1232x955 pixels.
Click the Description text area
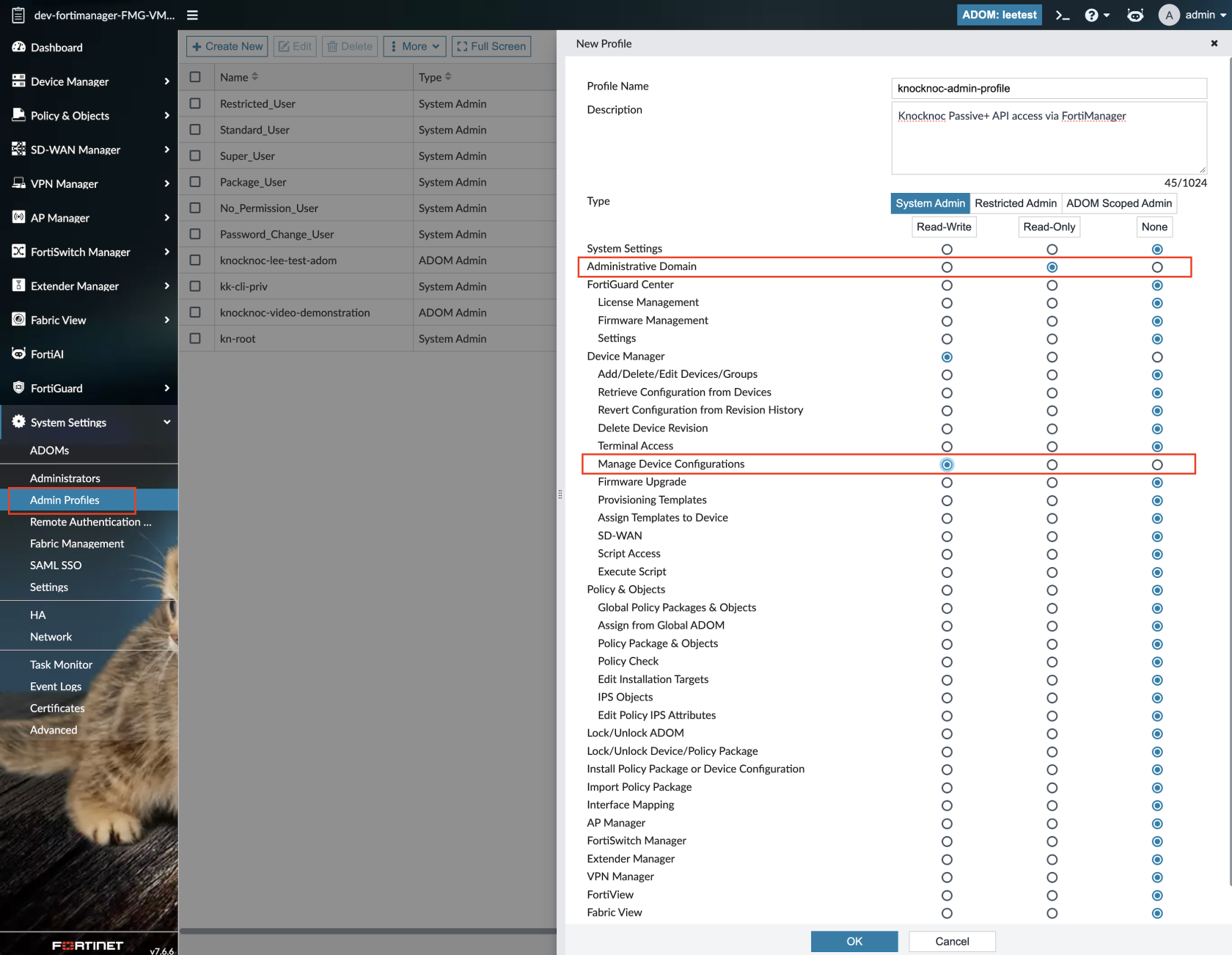point(1049,138)
